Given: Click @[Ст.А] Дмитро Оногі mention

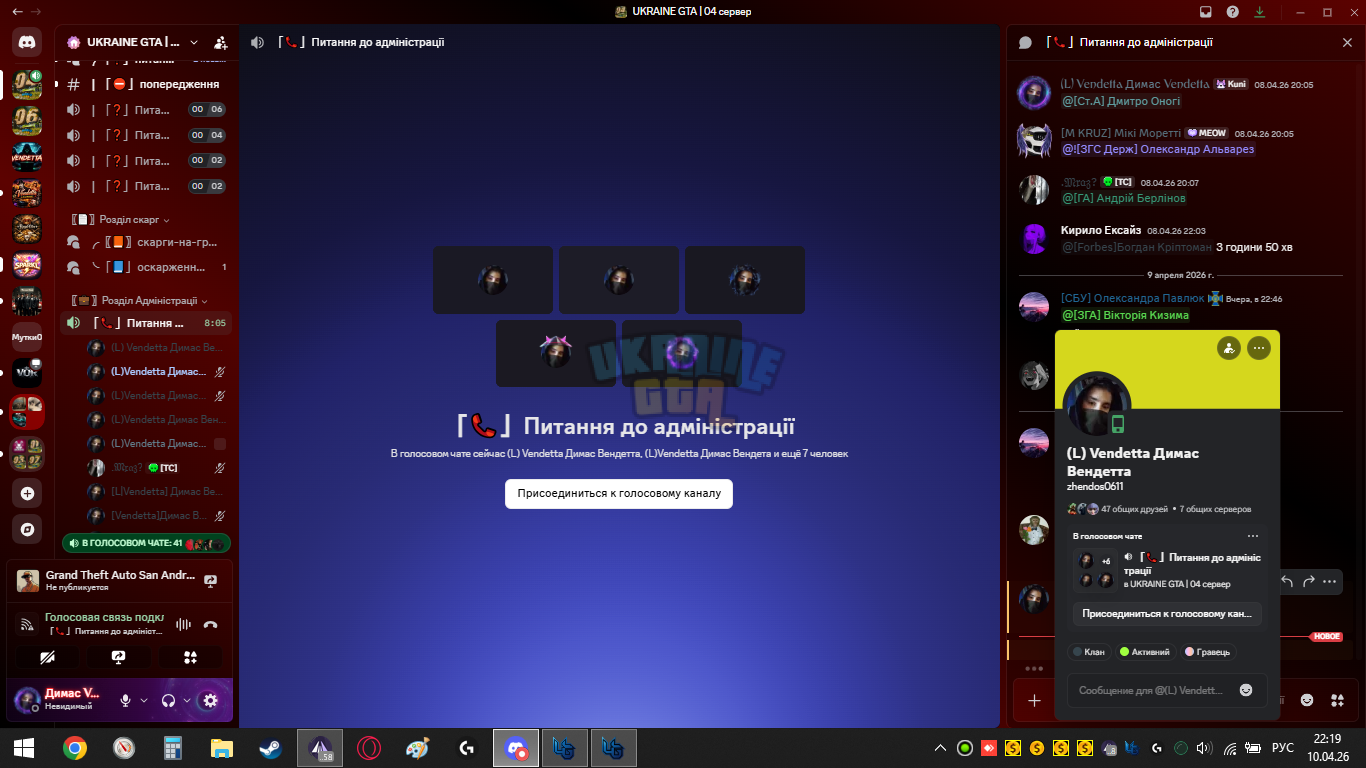Looking at the screenshot, I should click(x=1121, y=101).
